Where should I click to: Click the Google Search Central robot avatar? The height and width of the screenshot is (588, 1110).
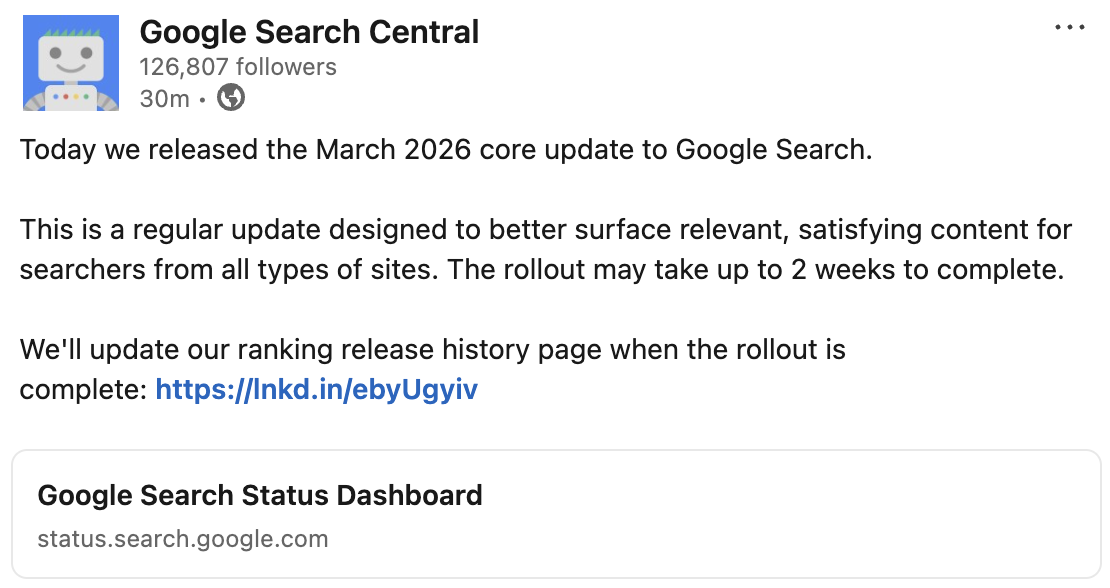point(70,62)
